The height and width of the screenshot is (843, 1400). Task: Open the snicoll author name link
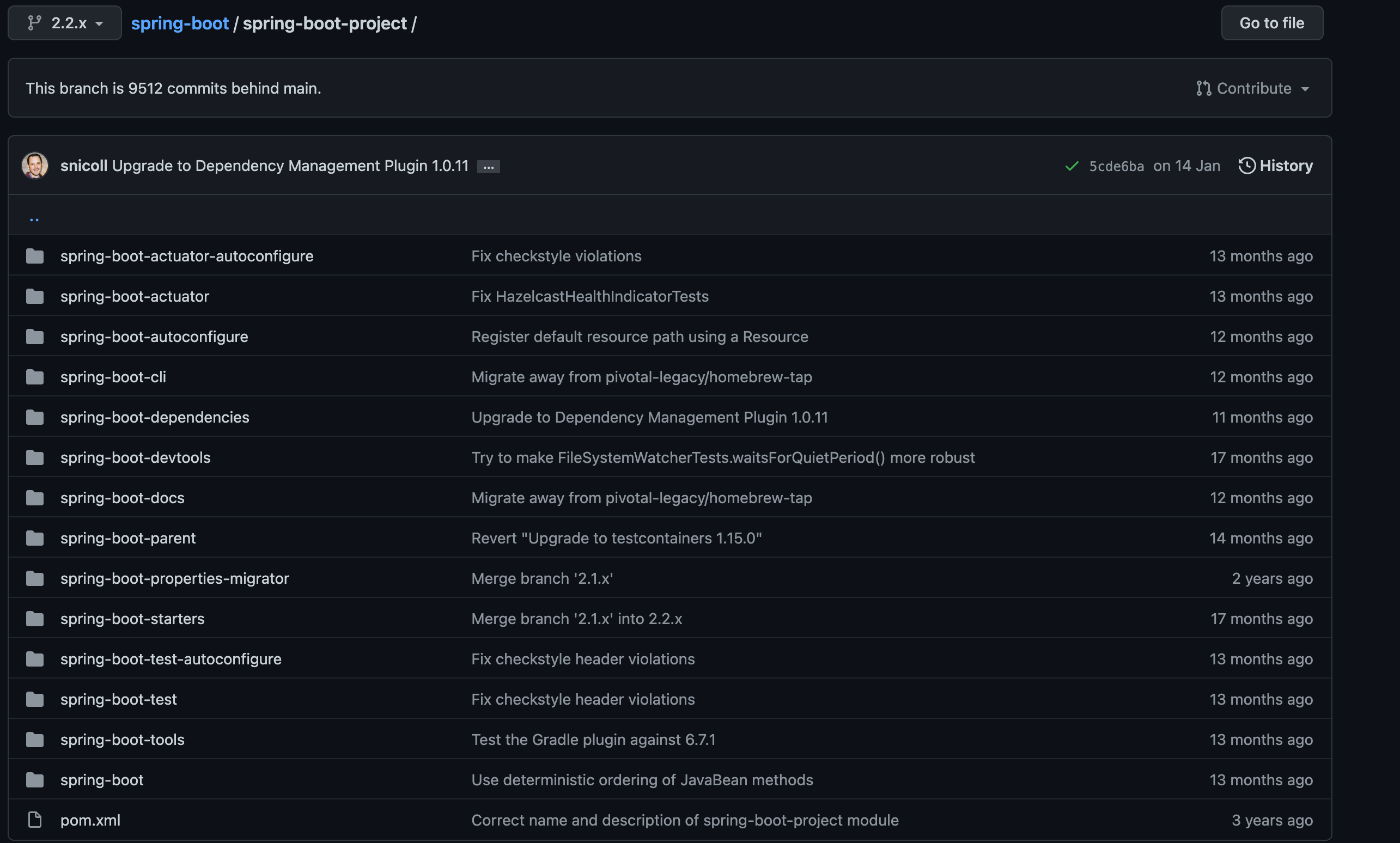pyautogui.click(x=83, y=166)
